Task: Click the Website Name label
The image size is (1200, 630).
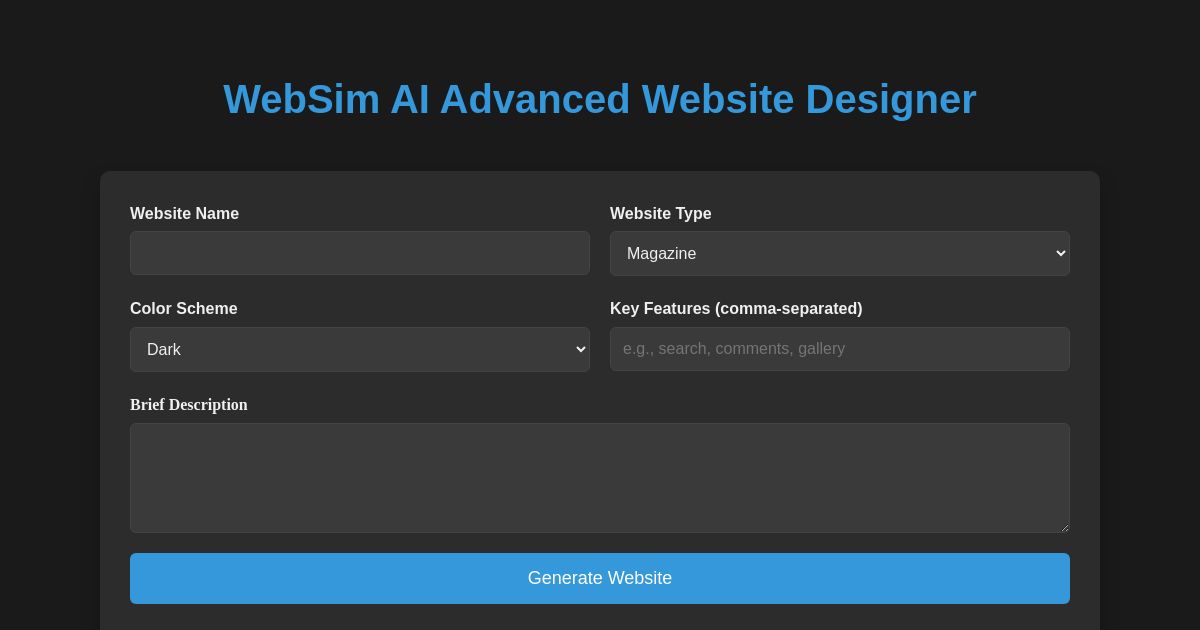Action: pos(184,214)
